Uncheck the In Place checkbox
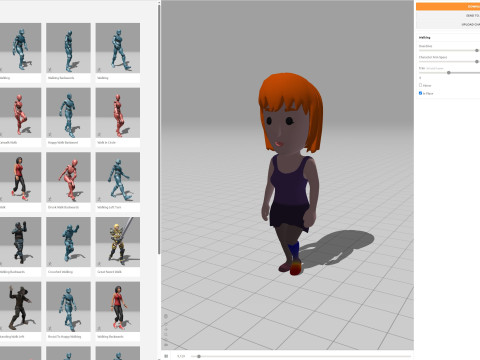 pos(420,93)
